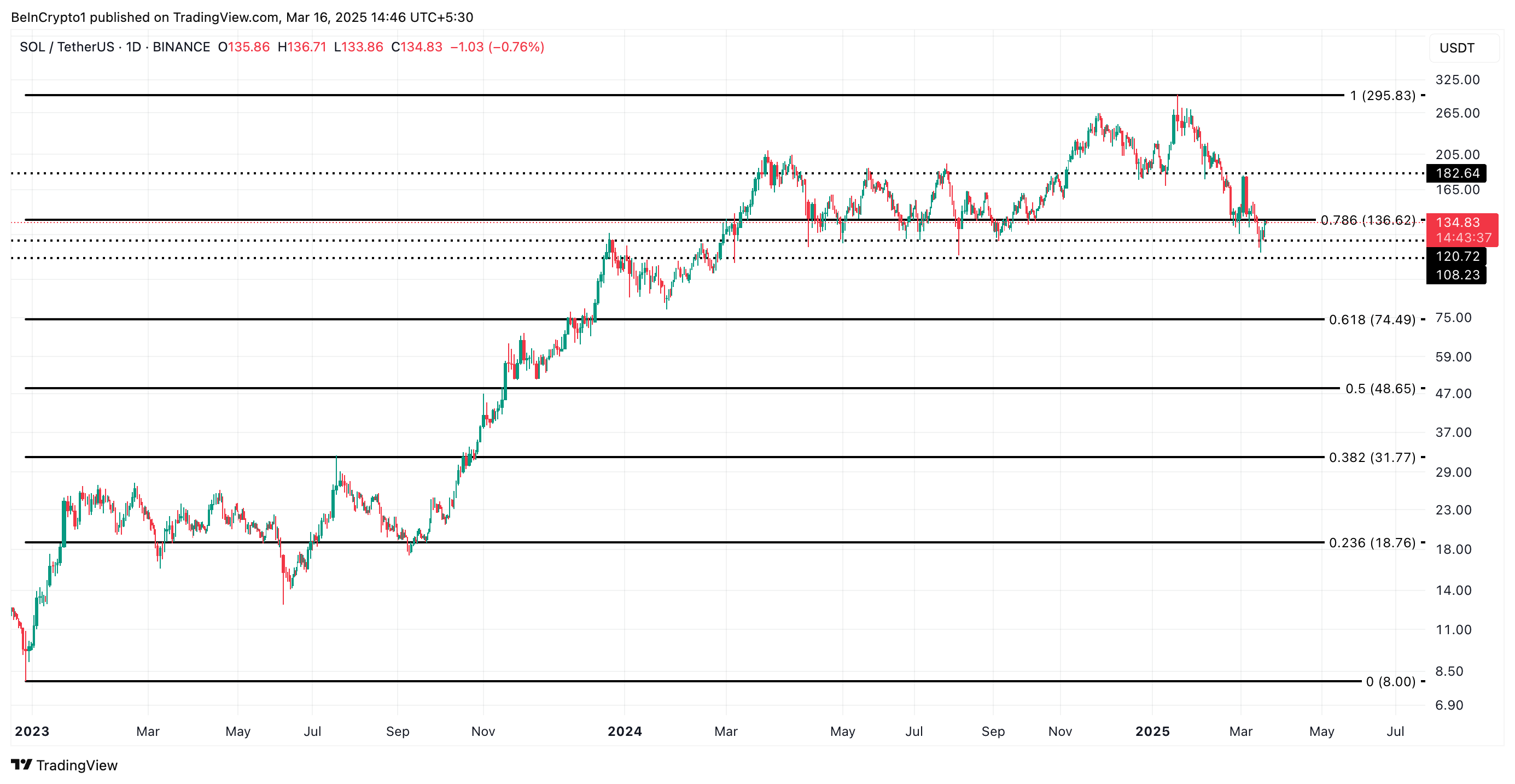Click the SOL / TetherUS symbol title

pos(67,47)
